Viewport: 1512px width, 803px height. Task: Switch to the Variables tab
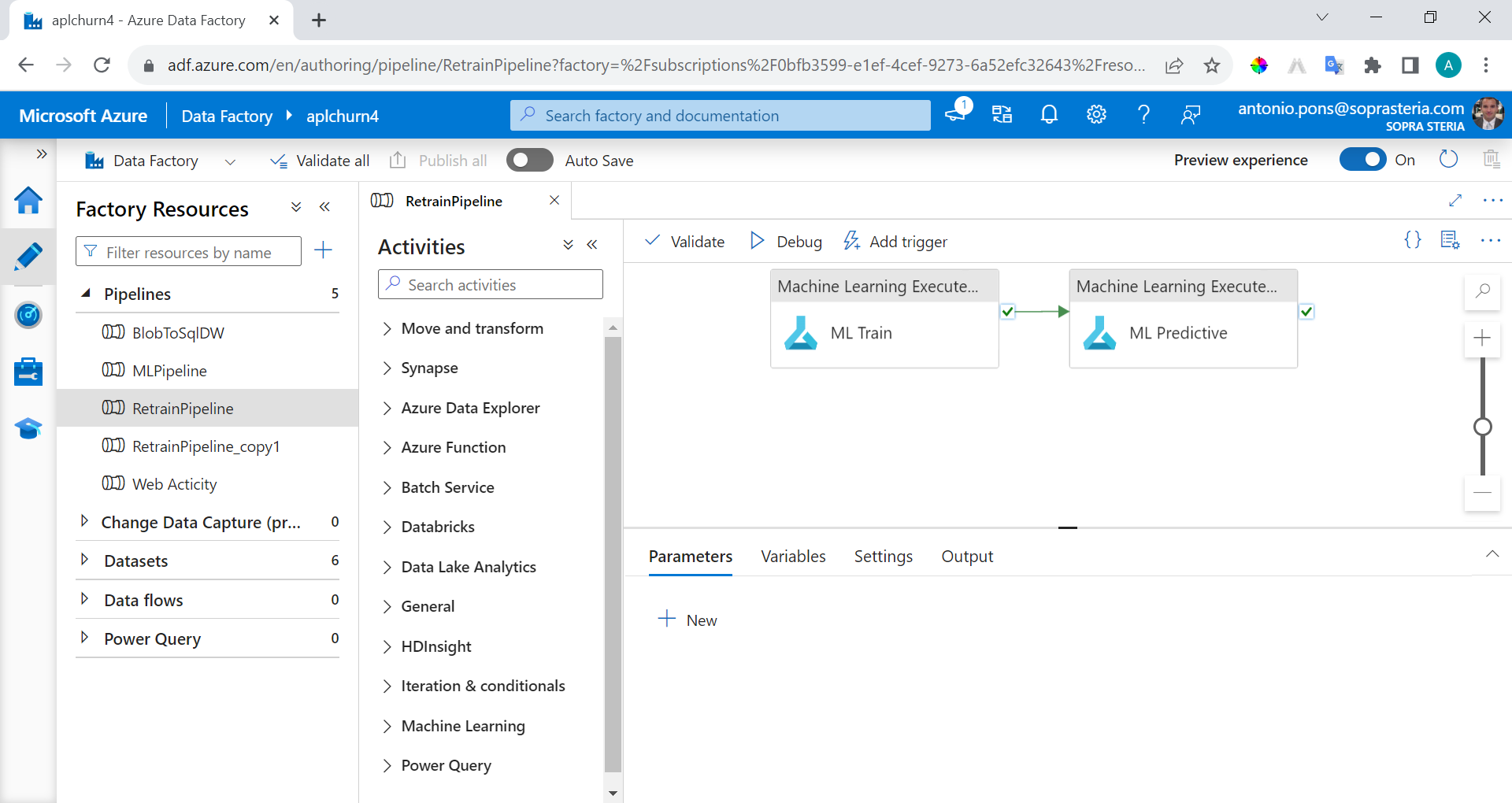click(793, 556)
